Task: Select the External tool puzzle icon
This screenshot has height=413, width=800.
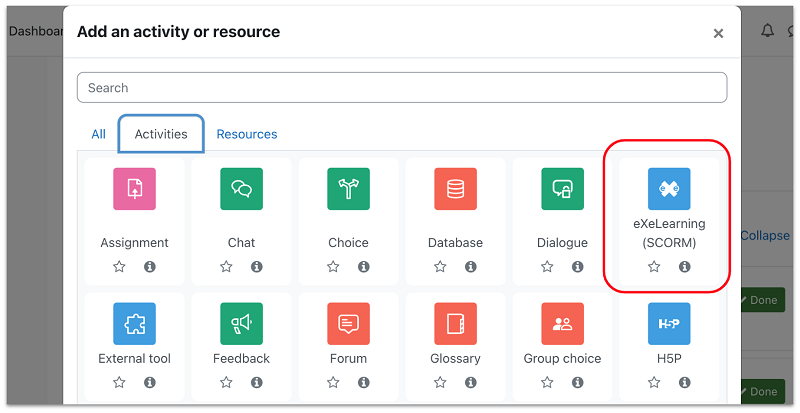Action: click(134, 323)
